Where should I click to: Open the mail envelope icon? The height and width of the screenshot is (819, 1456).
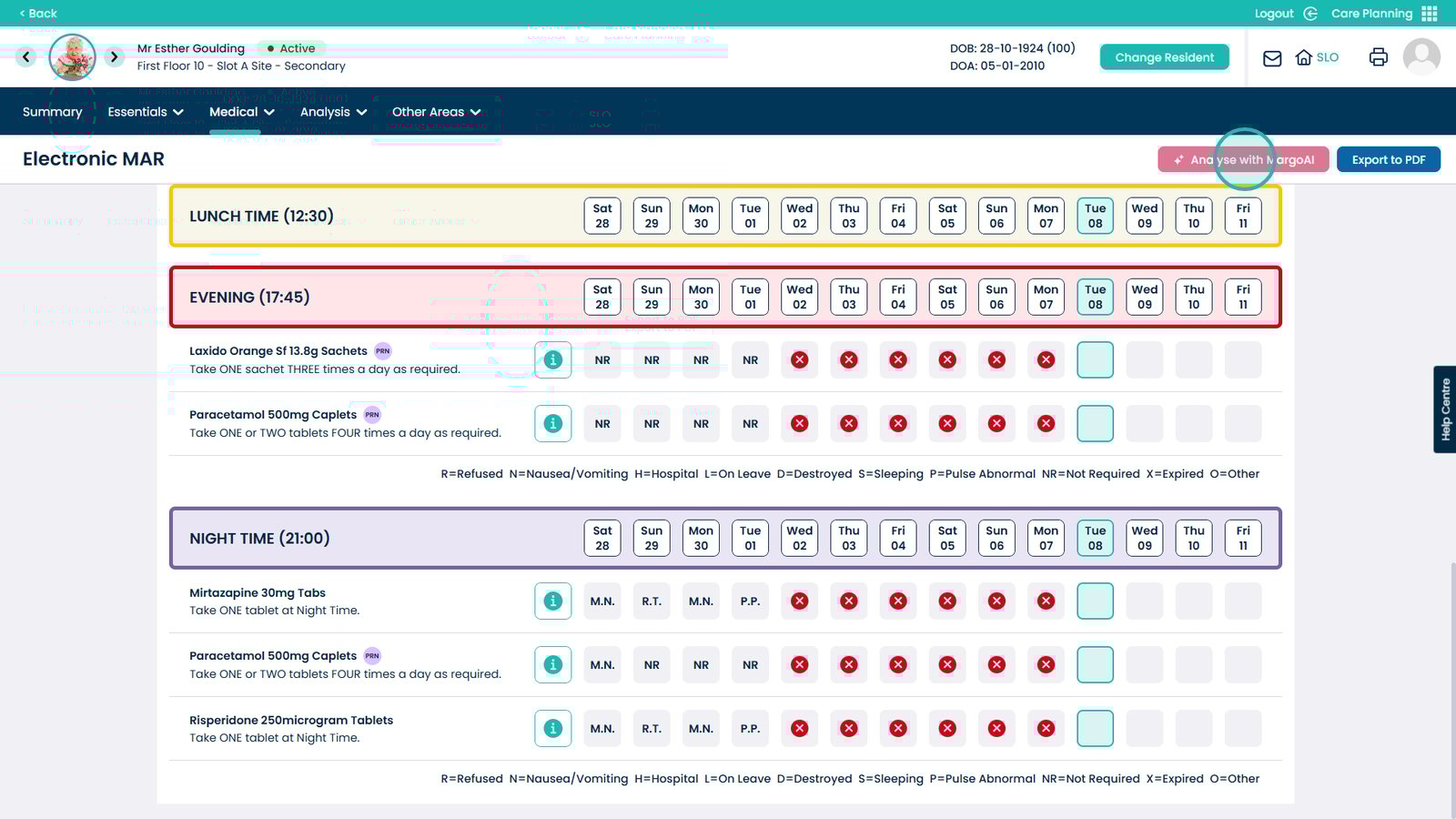1272,58
